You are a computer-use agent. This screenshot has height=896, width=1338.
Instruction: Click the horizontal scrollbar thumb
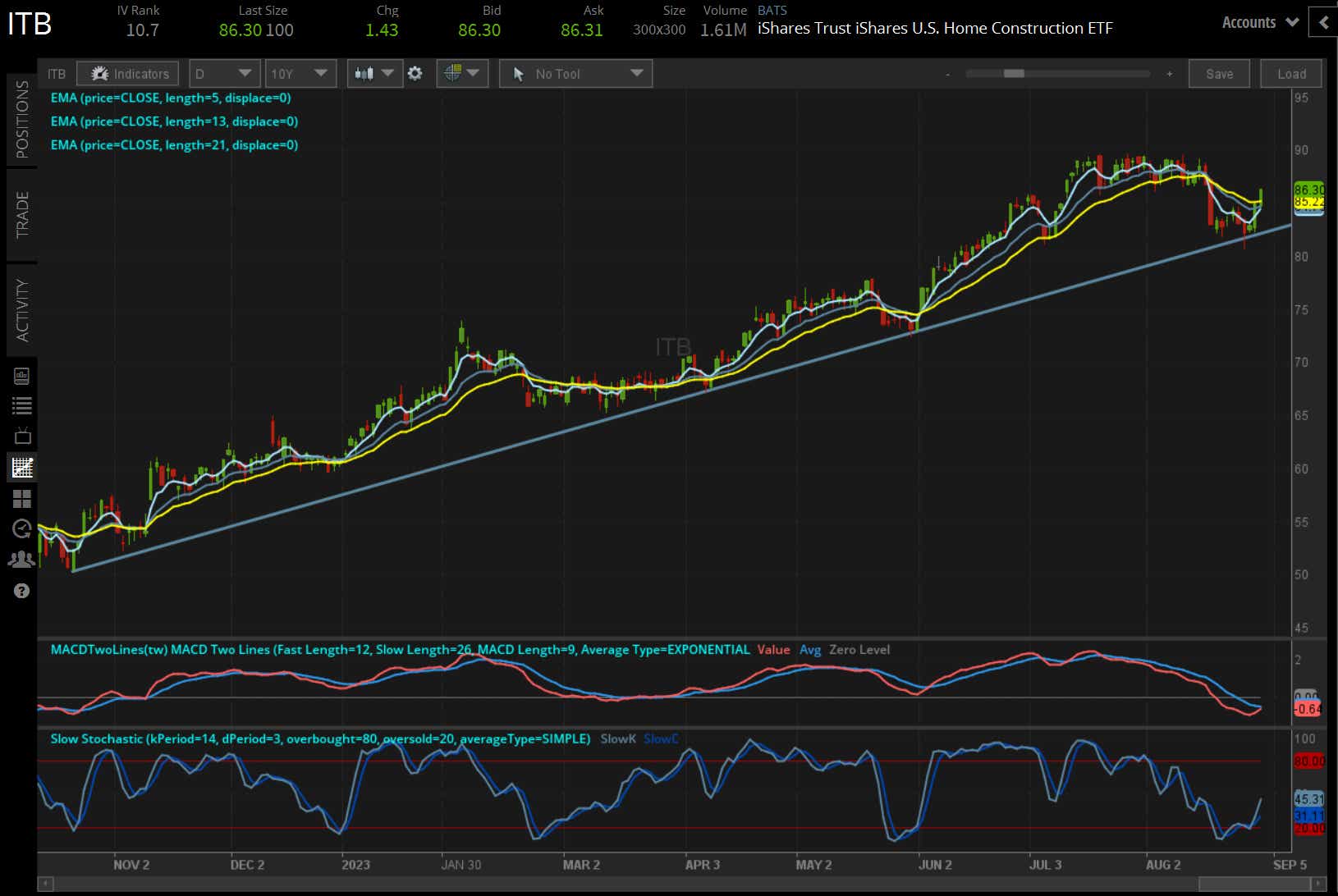click(1254, 885)
